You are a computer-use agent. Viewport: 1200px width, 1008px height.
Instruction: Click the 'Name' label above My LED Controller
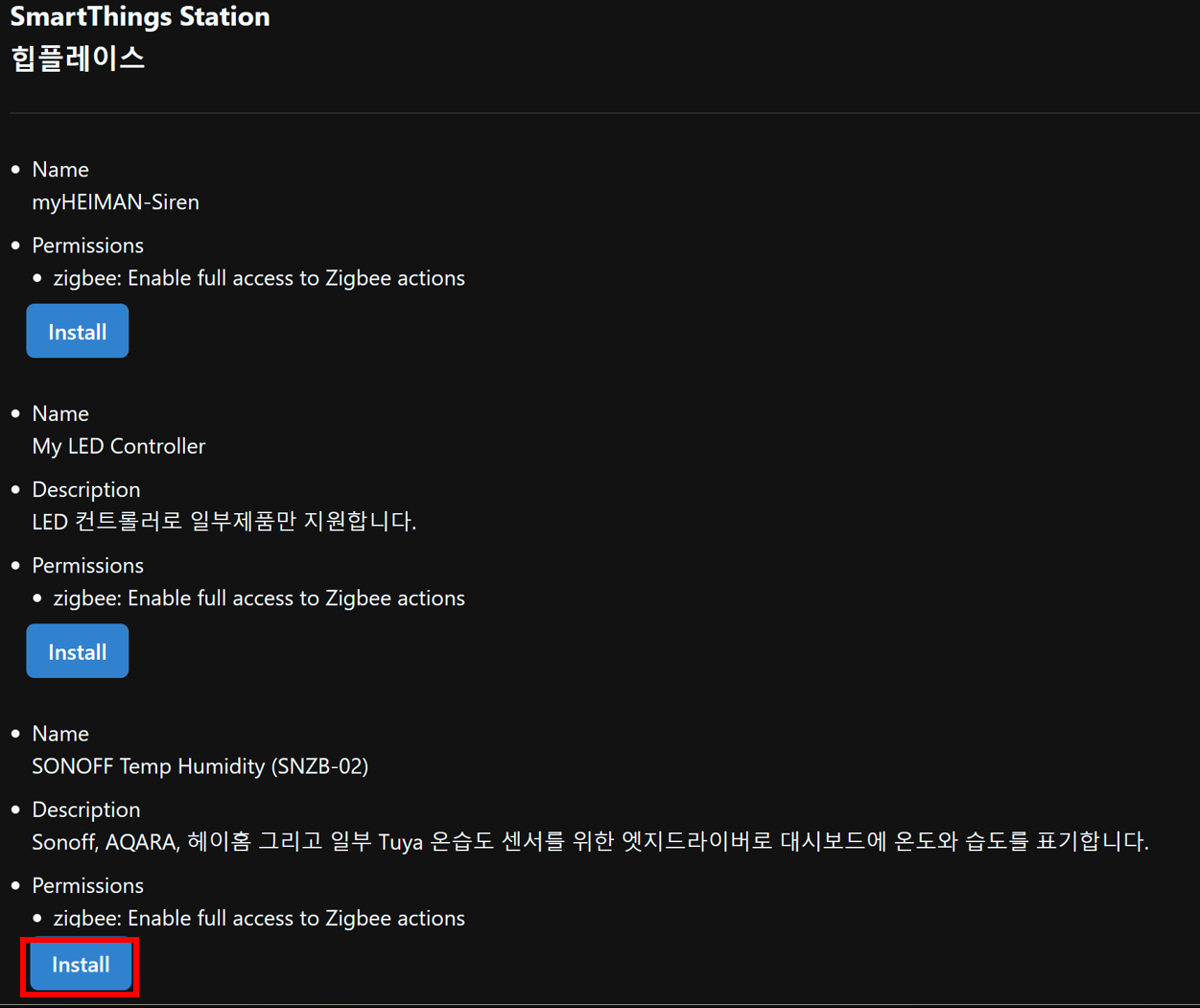click(59, 413)
